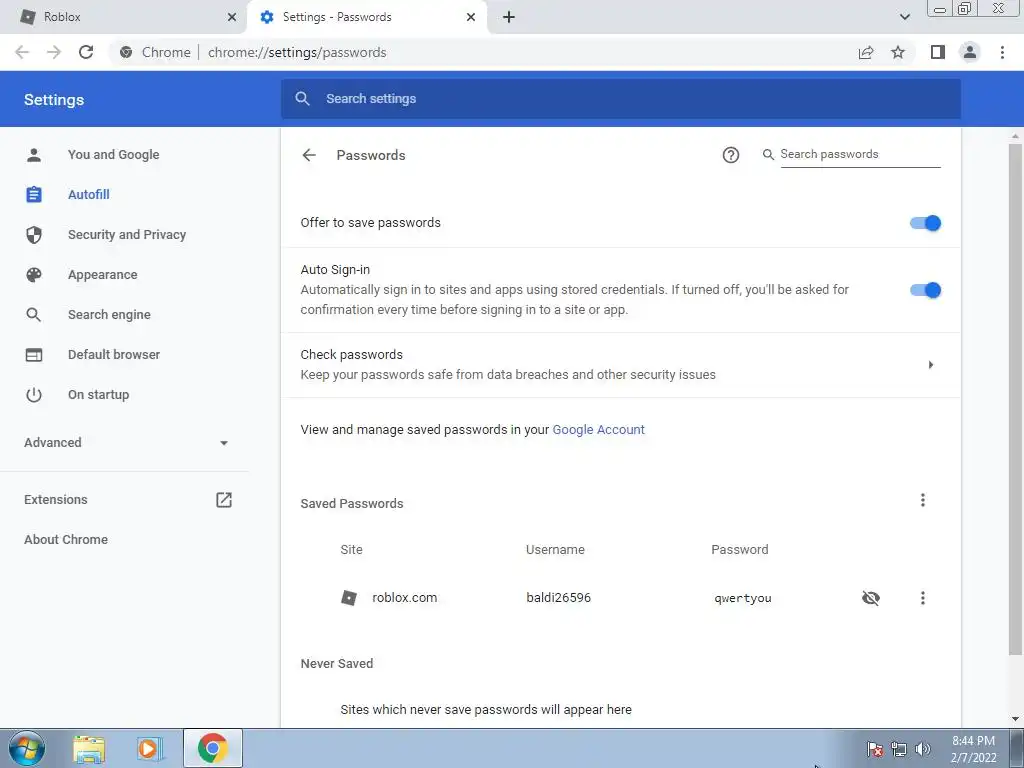Switch to the Roblox tab
The width and height of the screenshot is (1024, 768).
click(x=123, y=17)
